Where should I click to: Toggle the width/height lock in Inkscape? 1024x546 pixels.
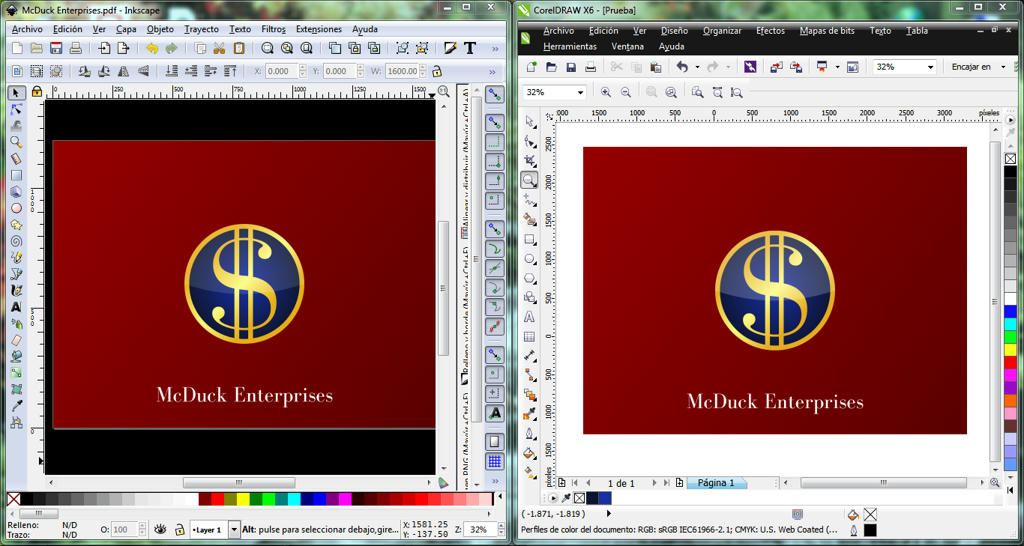(x=437, y=71)
